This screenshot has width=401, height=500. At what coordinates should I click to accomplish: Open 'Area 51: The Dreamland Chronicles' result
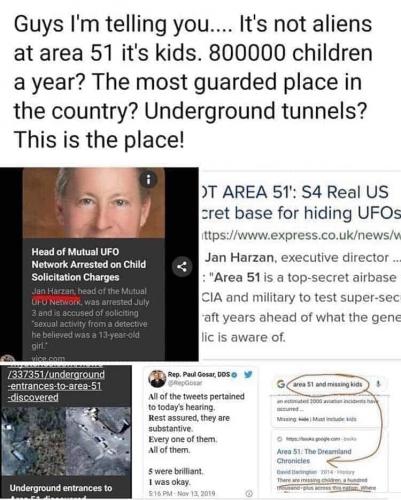314,456
